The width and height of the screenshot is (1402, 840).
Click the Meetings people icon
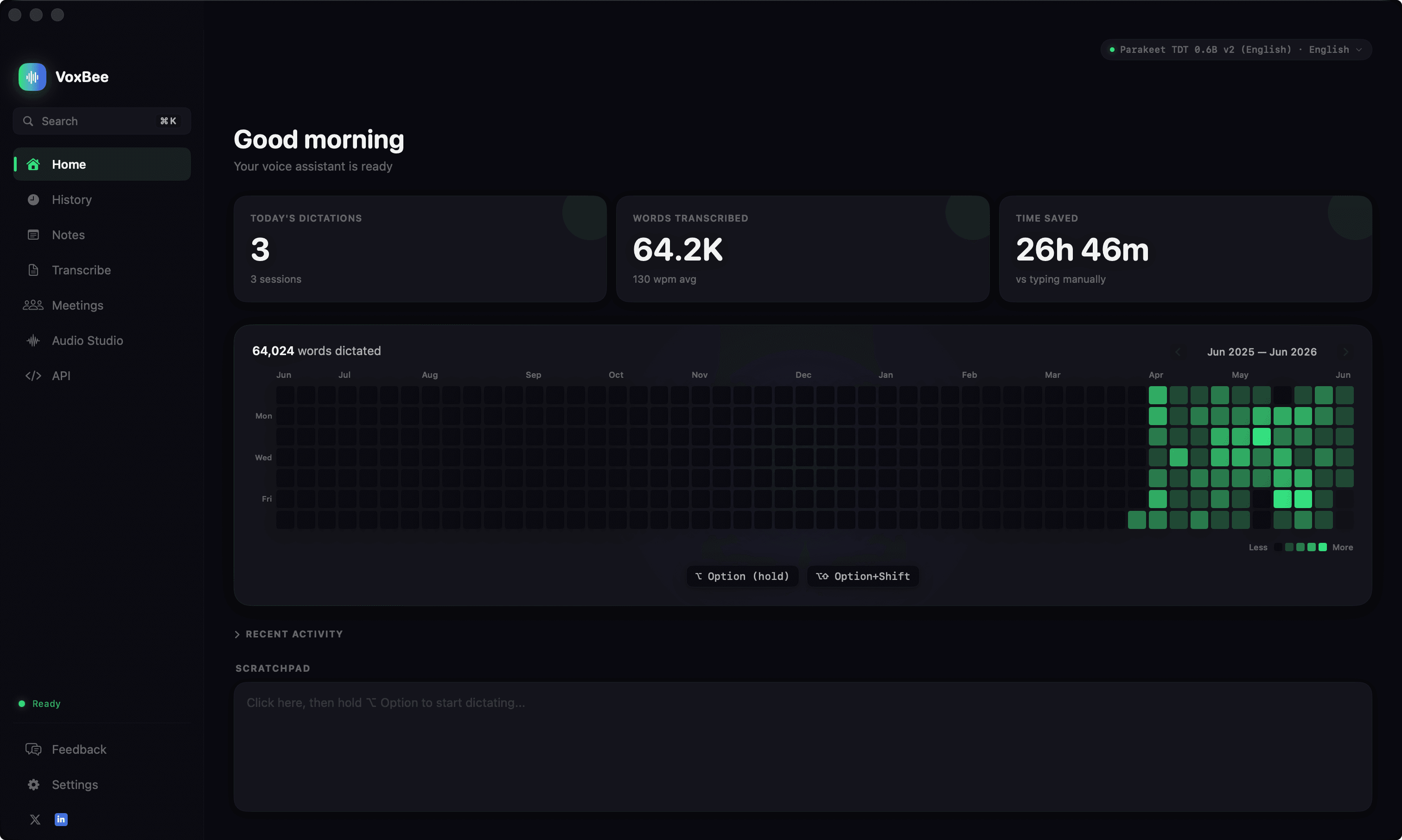tap(33, 305)
